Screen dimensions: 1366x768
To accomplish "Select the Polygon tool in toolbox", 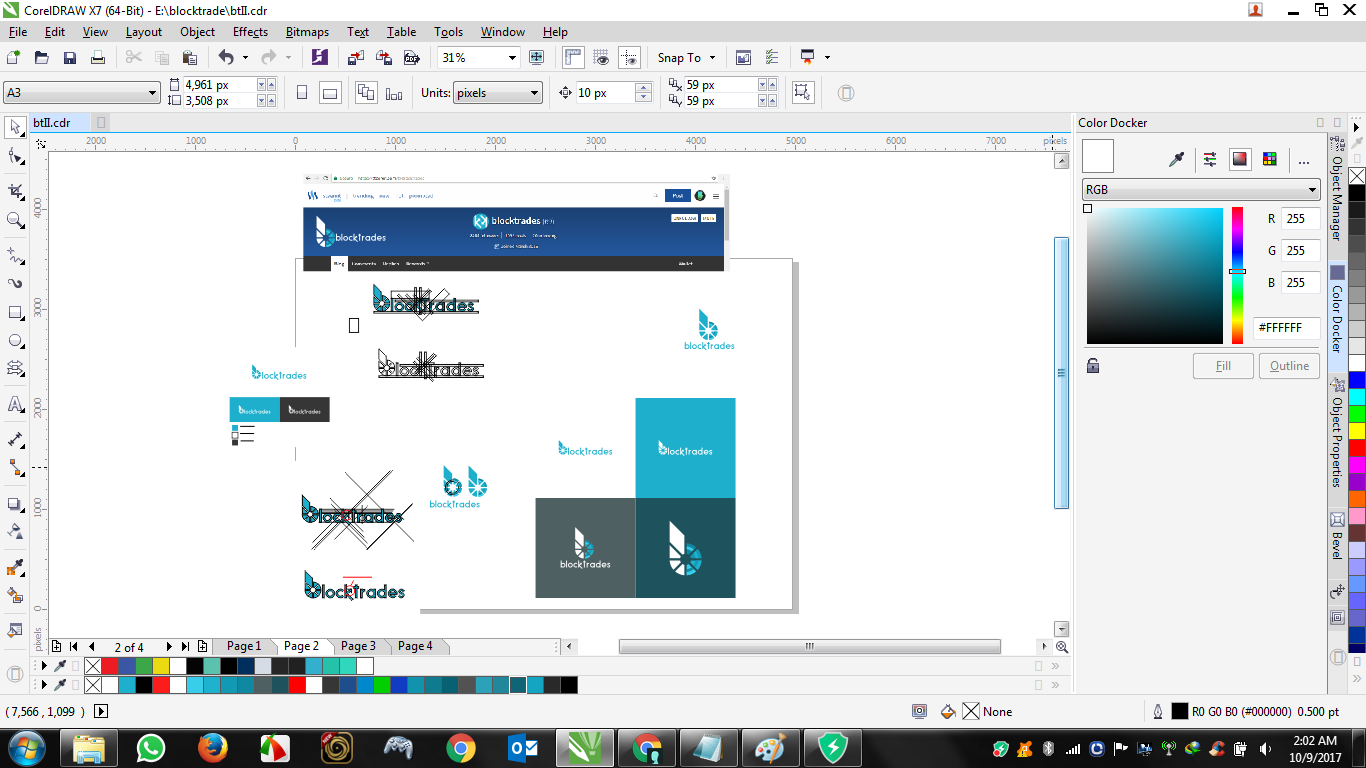I will [x=15, y=370].
